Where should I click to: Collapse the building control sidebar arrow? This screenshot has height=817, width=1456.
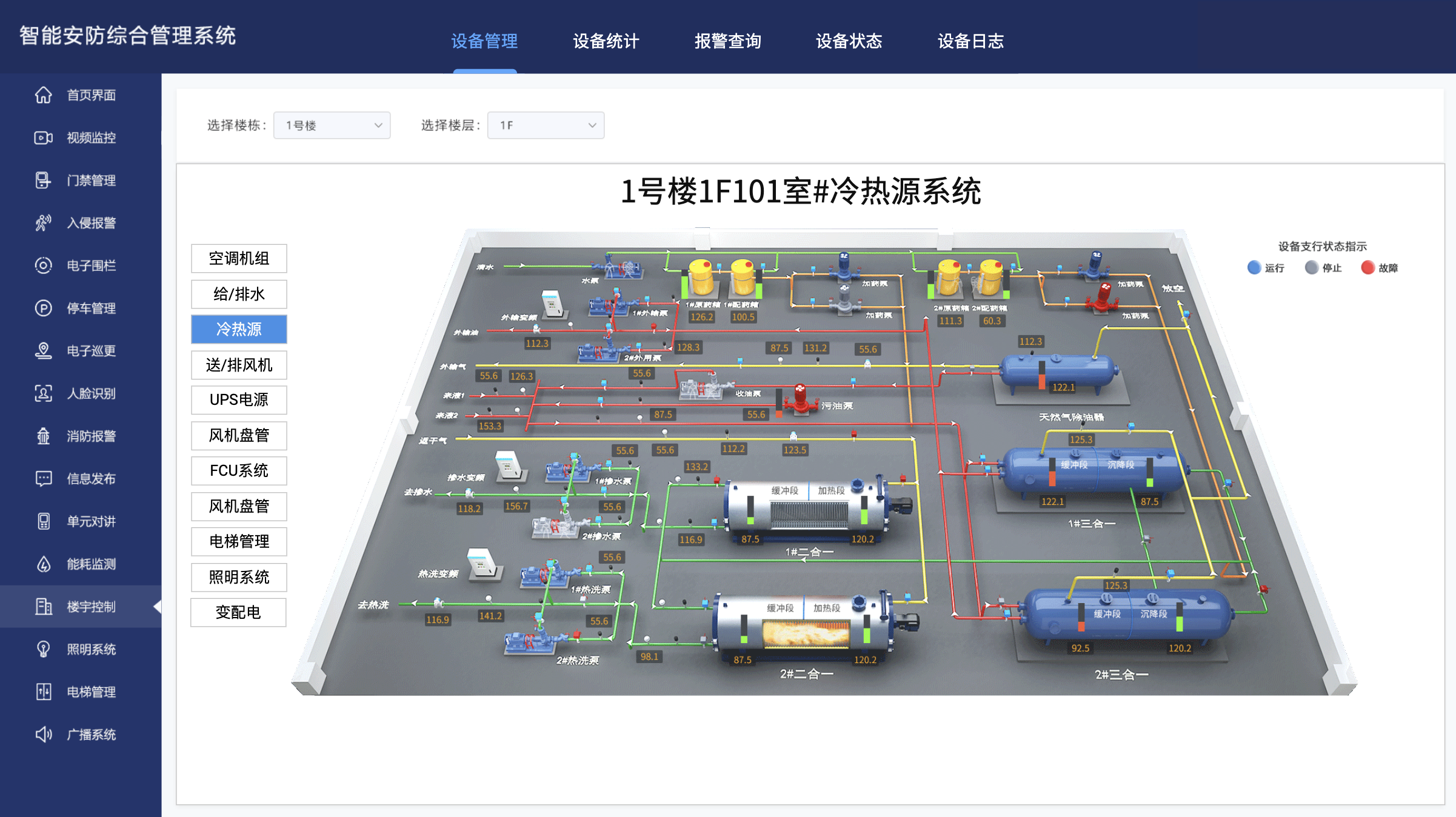158,606
